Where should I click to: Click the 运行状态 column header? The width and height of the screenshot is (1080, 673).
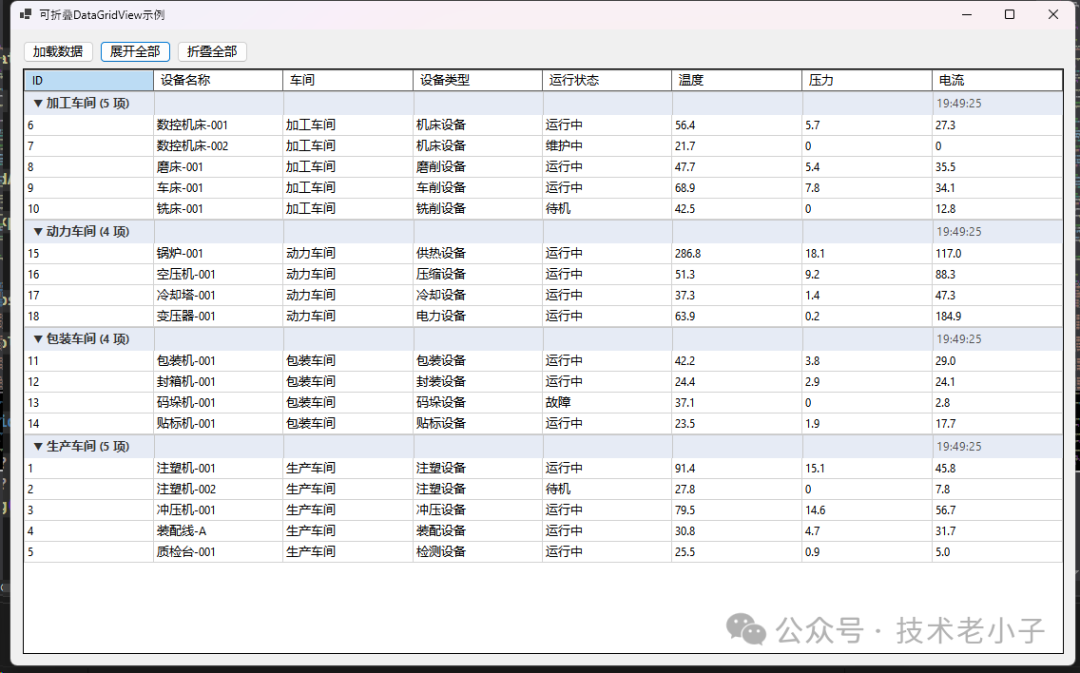(x=607, y=80)
